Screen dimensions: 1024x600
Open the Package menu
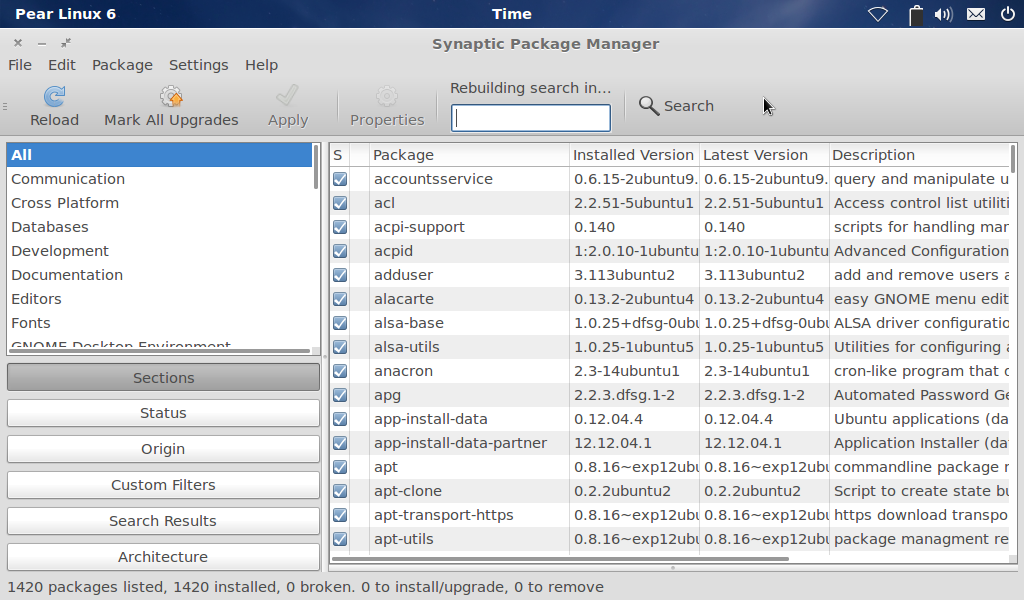tap(122, 65)
